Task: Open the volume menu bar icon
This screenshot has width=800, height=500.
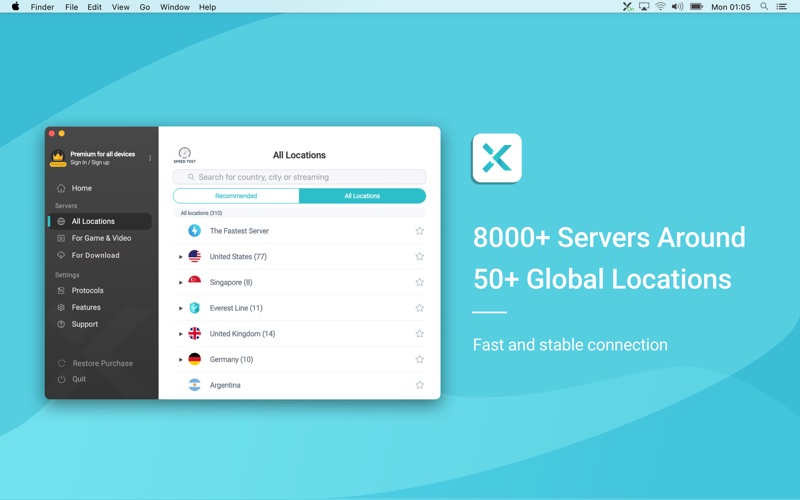Action: [x=678, y=7]
